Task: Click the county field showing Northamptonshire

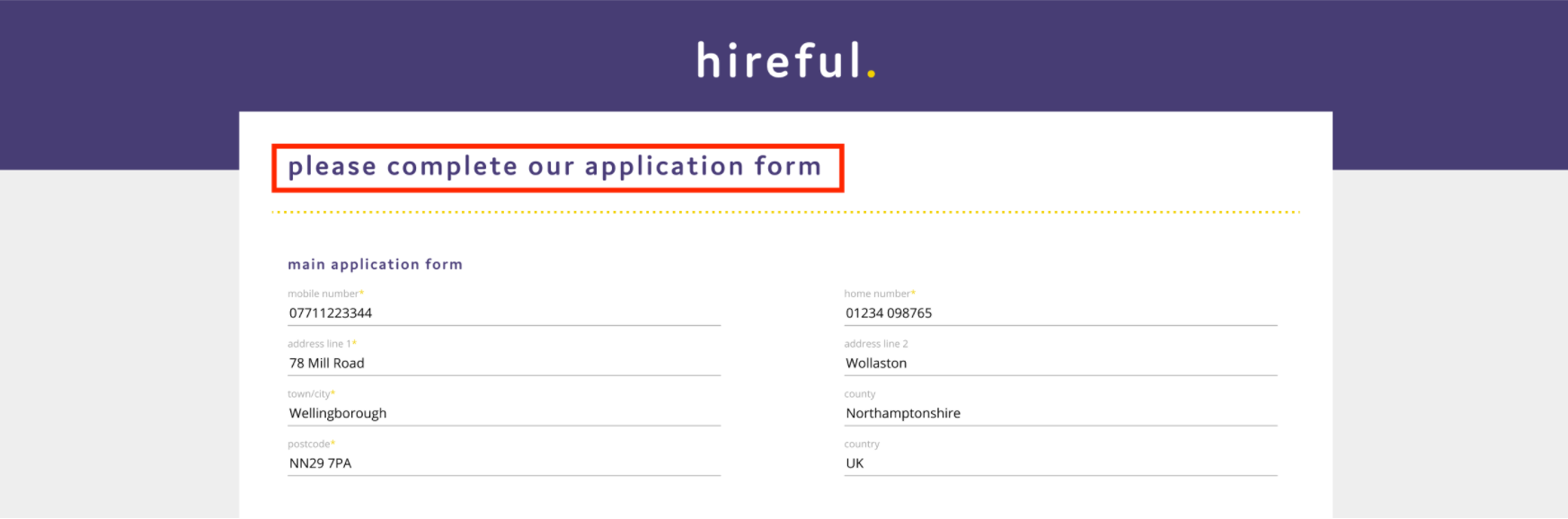Action: (1060, 414)
